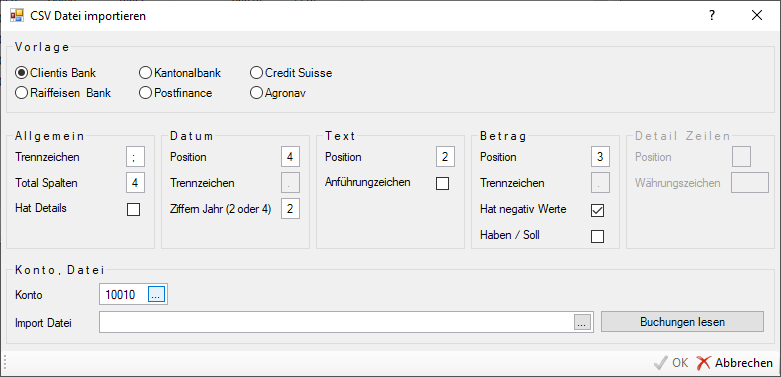Toggle the Anführungzeichen checkbox
This screenshot has width=781, height=377.
coord(442,183)
